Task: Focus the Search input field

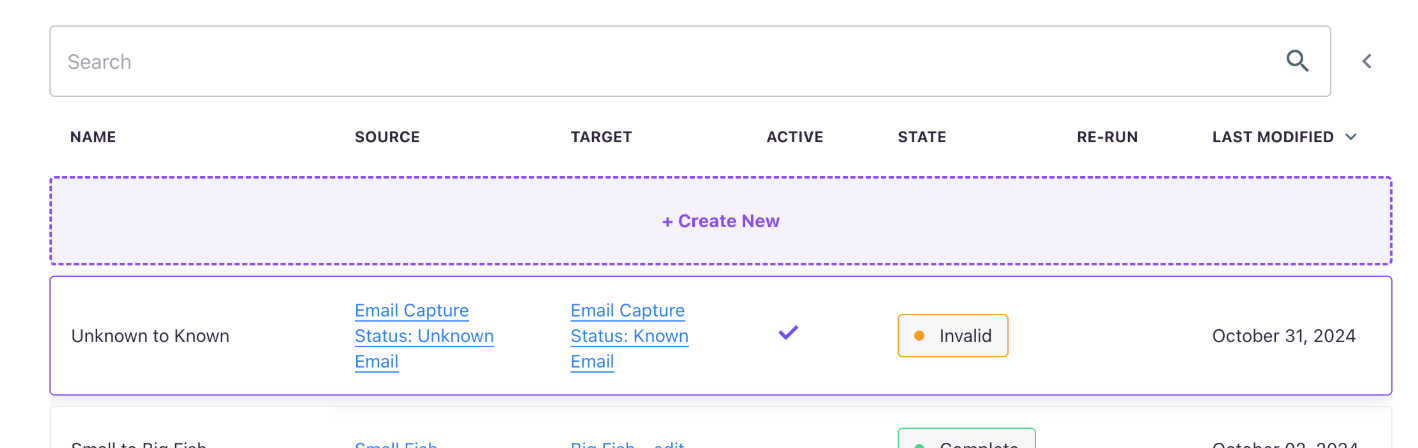Action: 690,61
